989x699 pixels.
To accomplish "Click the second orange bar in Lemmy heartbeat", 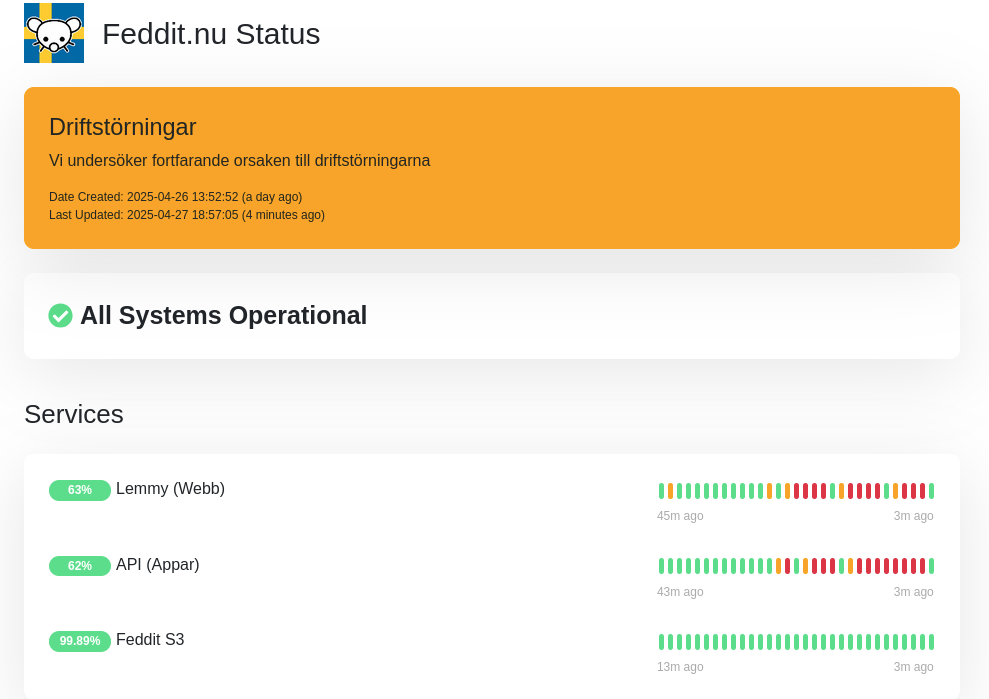I will (770, 491).
